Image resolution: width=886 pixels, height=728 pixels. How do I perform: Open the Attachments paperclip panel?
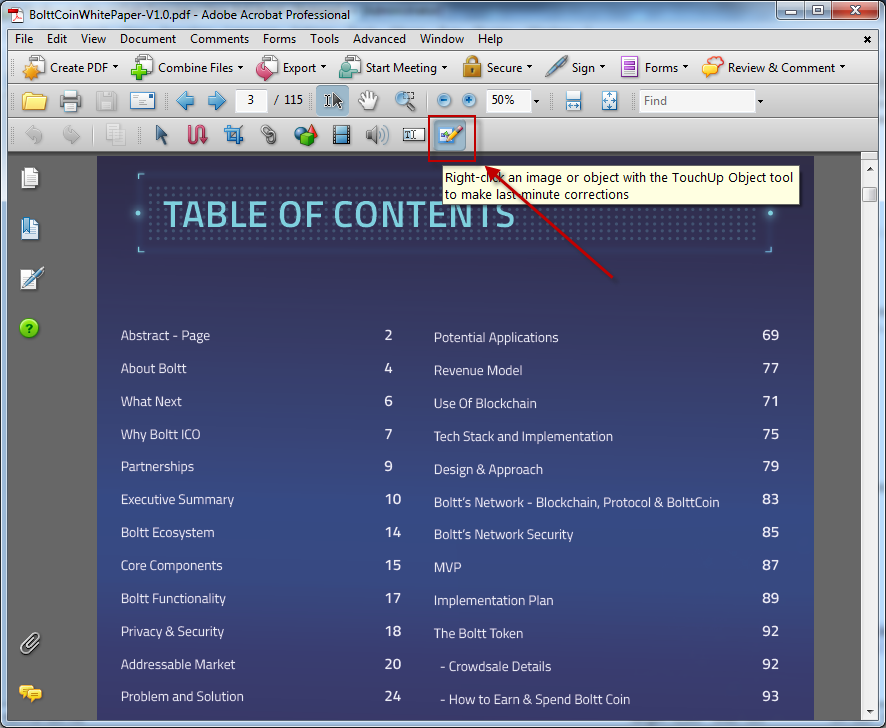[x=30, y=643]
